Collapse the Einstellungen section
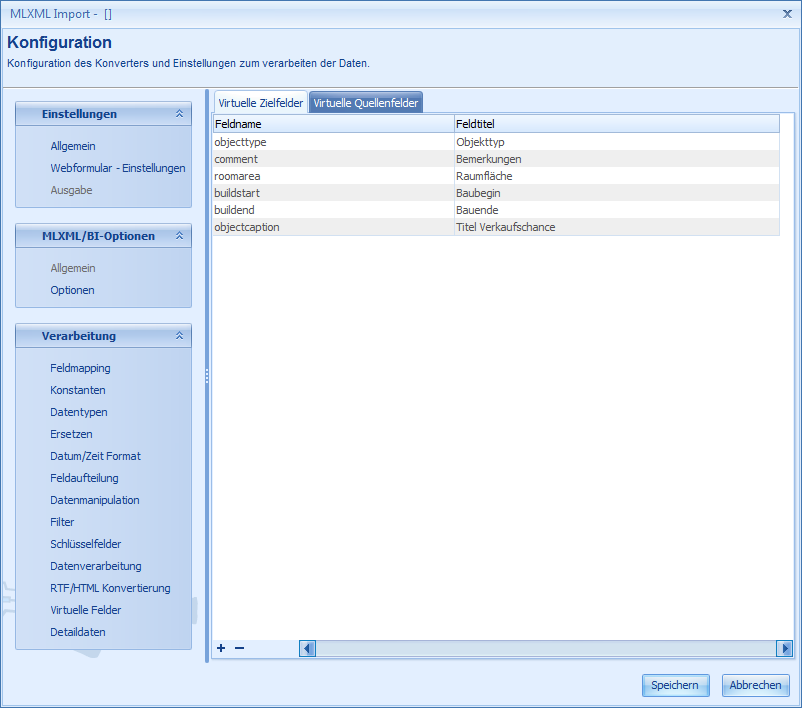This screenshot has width=802, height=708. tap(178, 114)
